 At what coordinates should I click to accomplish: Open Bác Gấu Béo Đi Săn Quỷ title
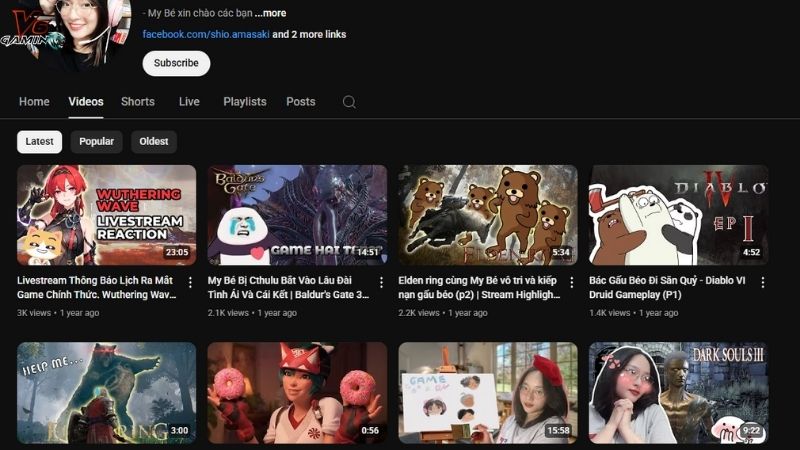[x=667, y=287]
